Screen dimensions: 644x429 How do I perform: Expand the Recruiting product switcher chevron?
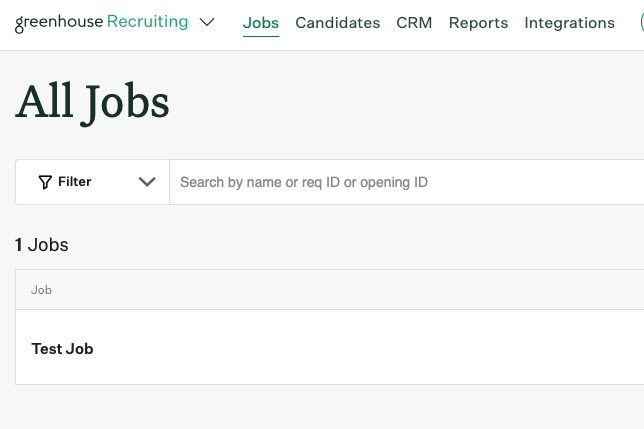point(207,22)
